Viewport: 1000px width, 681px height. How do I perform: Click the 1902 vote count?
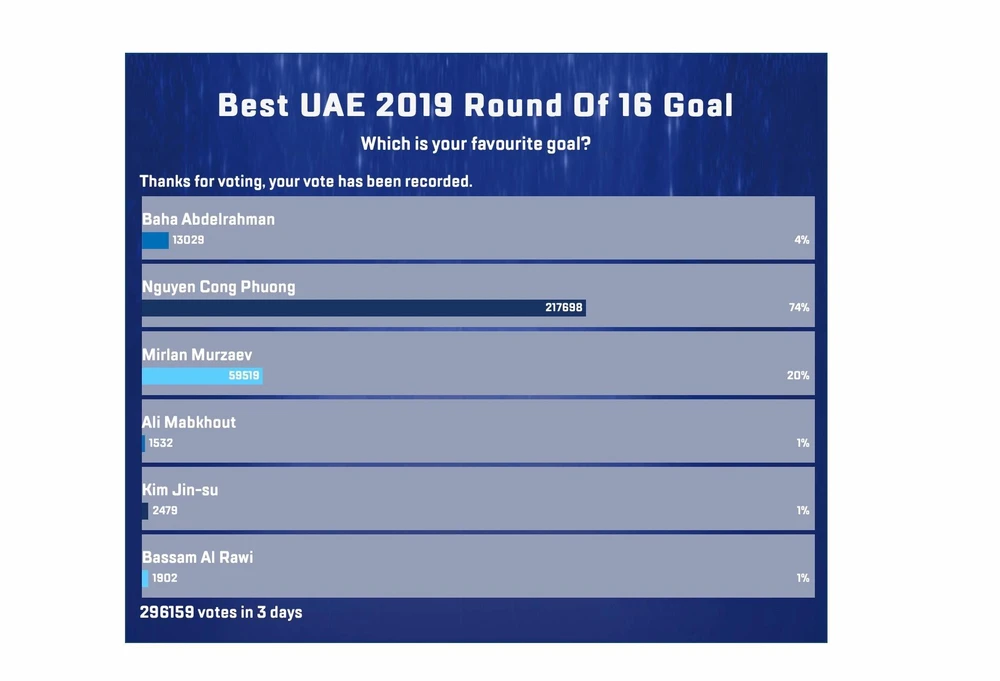point(165,578)
